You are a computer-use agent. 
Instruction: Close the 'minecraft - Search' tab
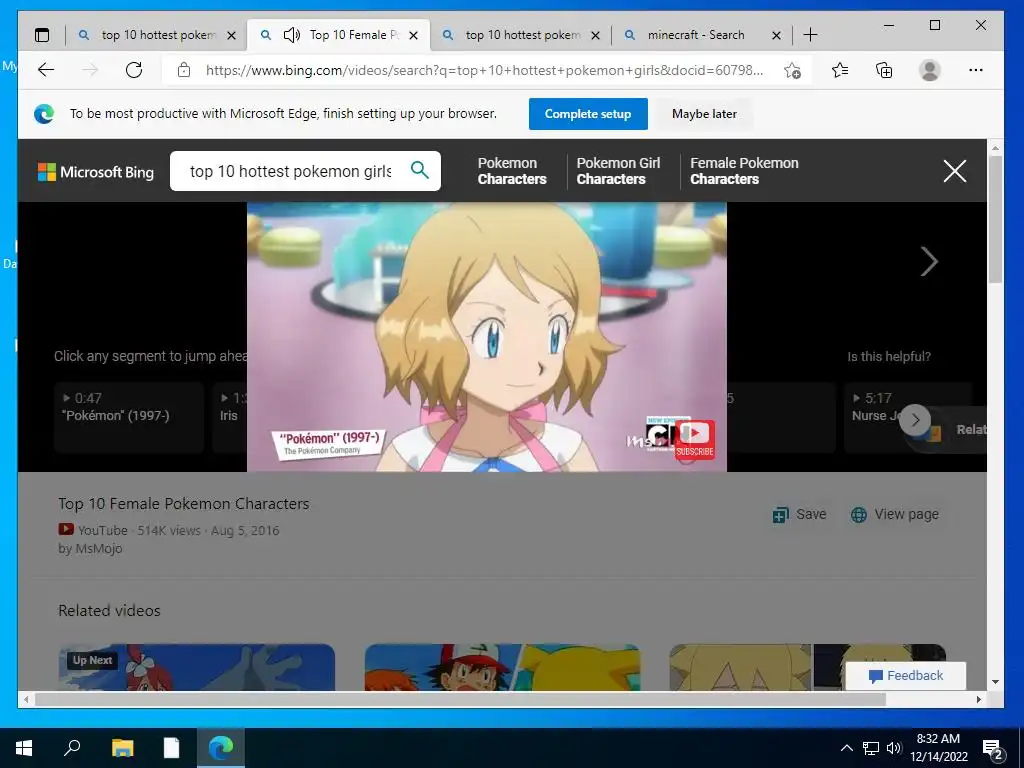coord(776,35)
